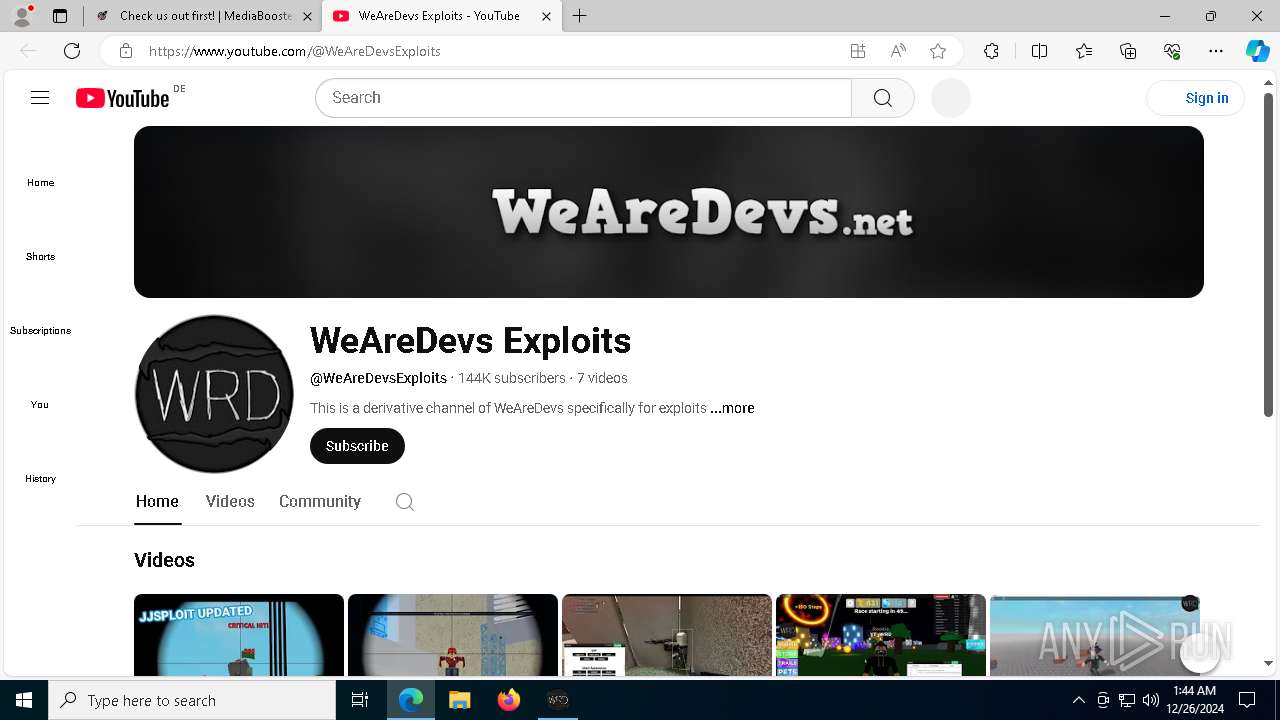
Task: Click the WeAreDevs.net channel banner
Action: click(669, 212)
